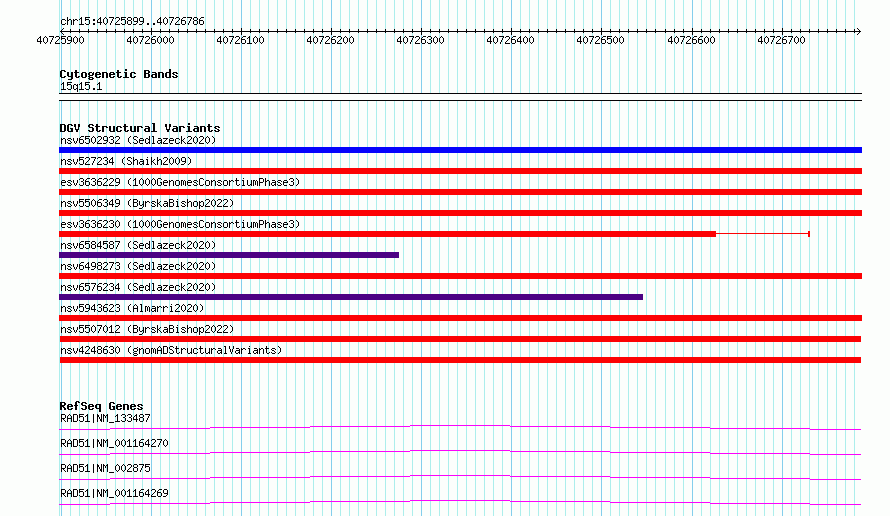Click the RefSeq Genes track heading
The image size is (890, 516).
tap(101, 406)
